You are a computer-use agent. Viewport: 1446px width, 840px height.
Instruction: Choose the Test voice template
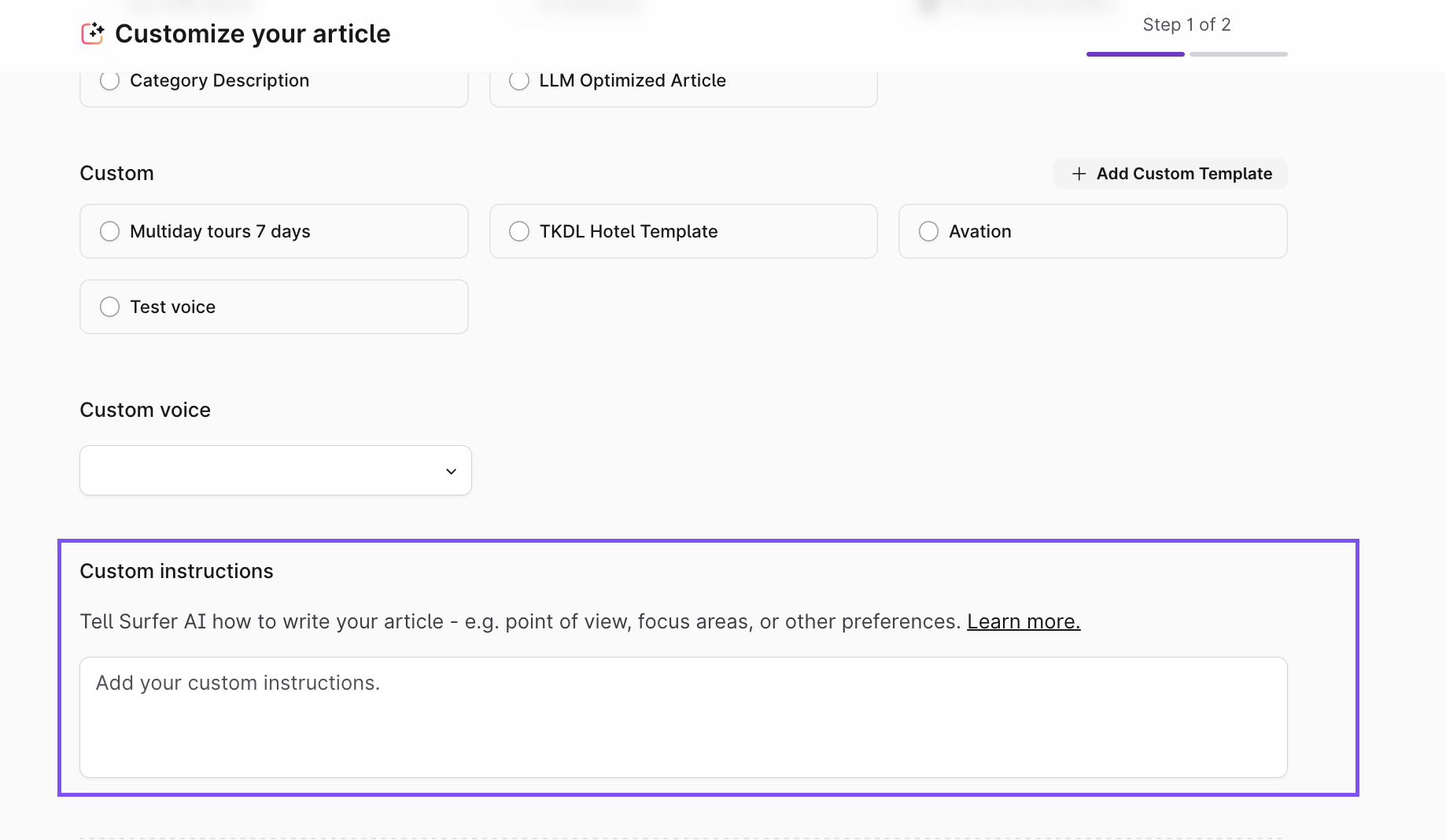point(110,307)
